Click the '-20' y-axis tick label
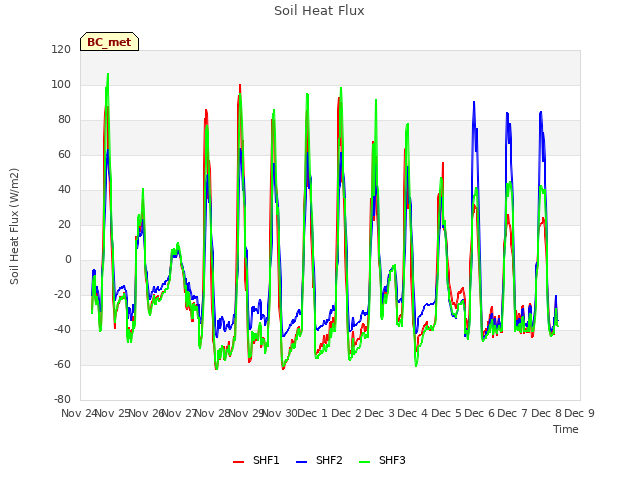 62,294
